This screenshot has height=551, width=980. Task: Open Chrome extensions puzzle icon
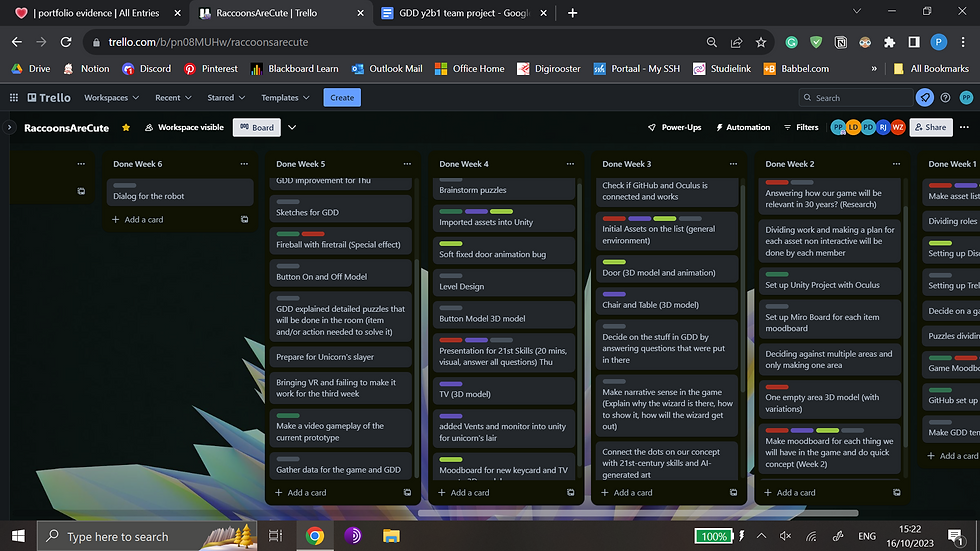(x=889, y=42)
